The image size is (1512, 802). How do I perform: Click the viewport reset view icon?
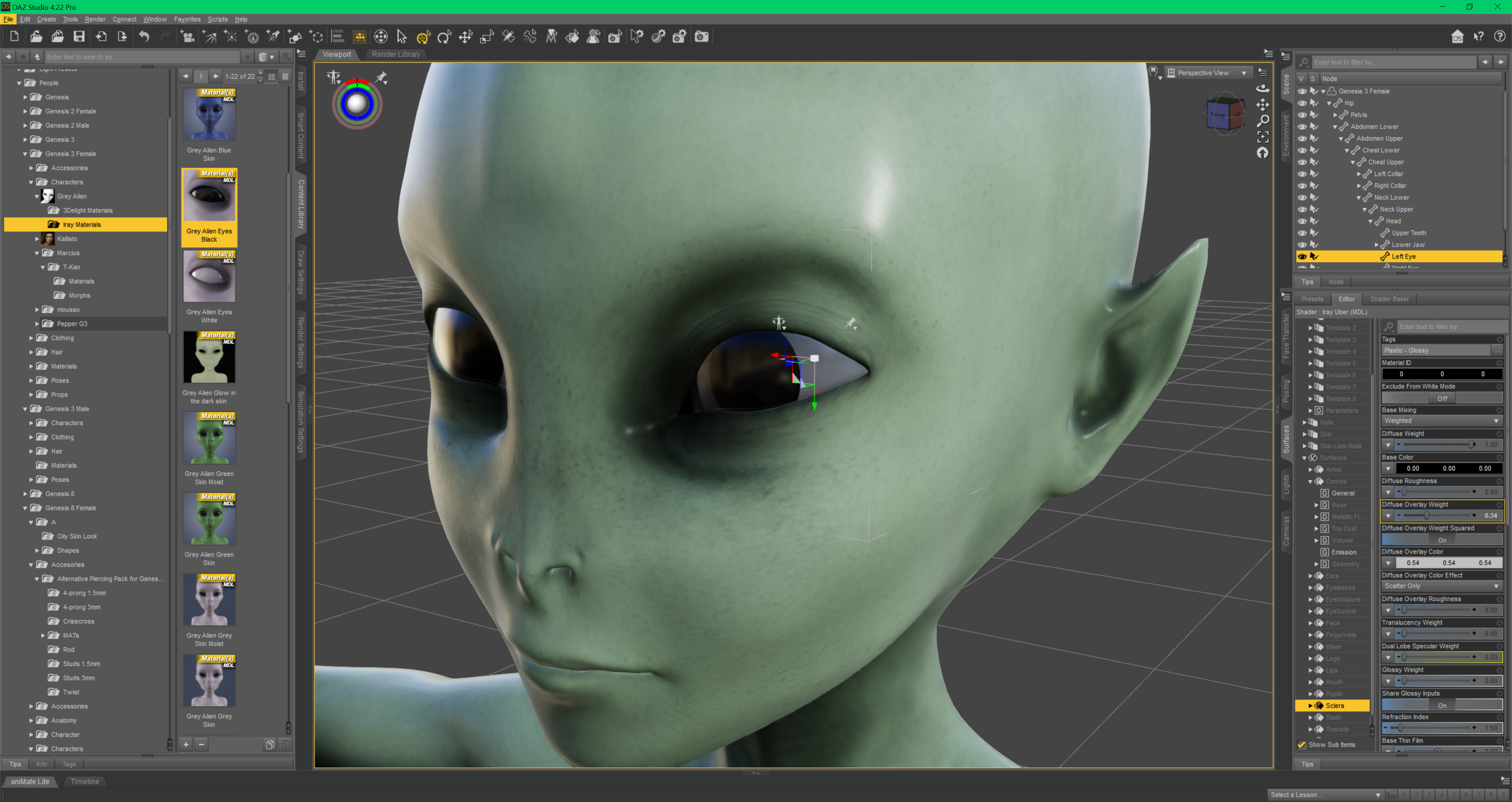coord(1262,153)
